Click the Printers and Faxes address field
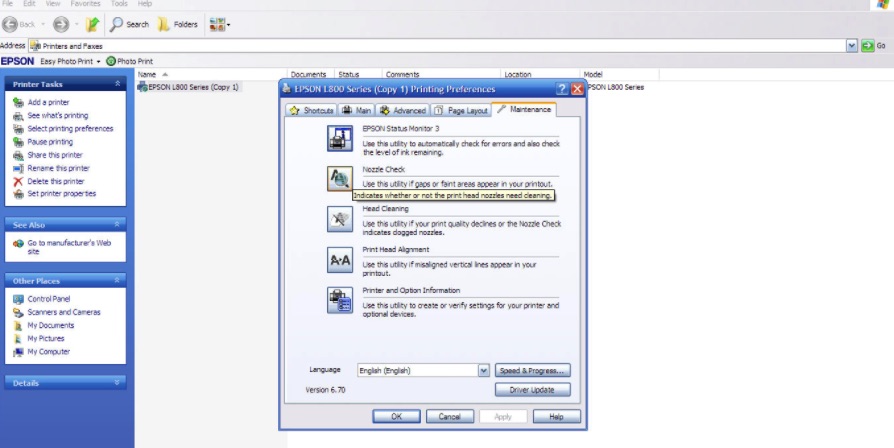The height and width of the screenshot is (448, 894). [438, 46]
